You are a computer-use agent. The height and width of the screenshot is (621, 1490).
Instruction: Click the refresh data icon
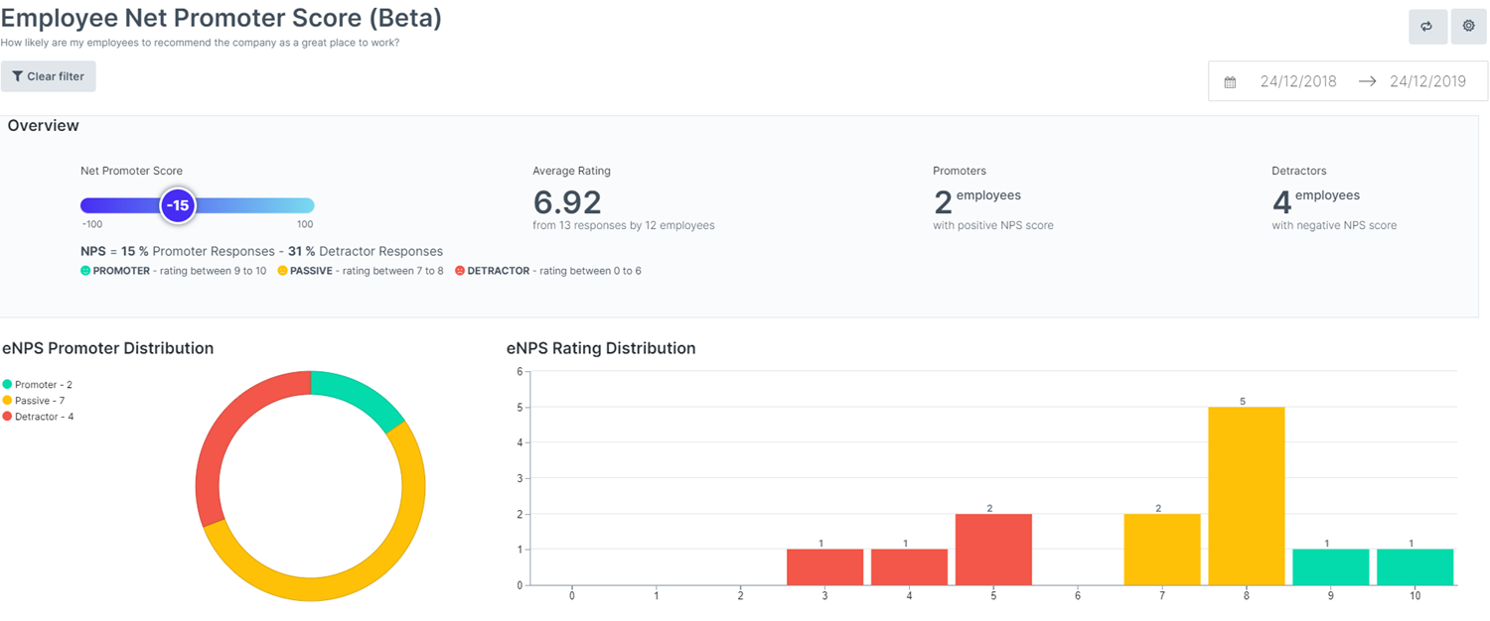[1428, 26]
